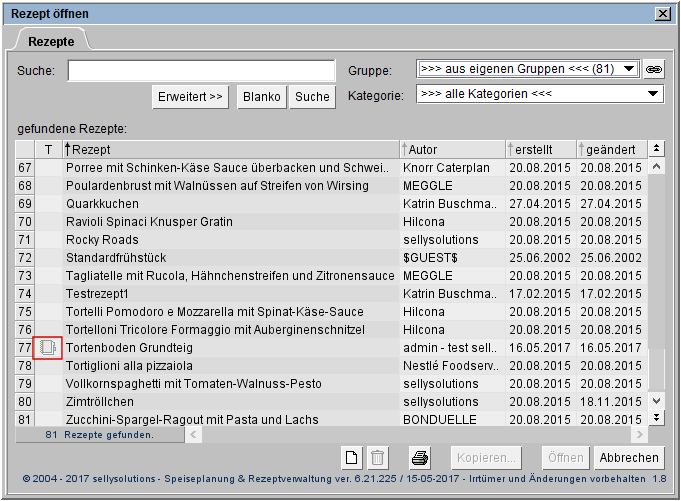Click into the Suche text field
The width and height of the screenshot is (681, 501).
click(x=201, y=70)
